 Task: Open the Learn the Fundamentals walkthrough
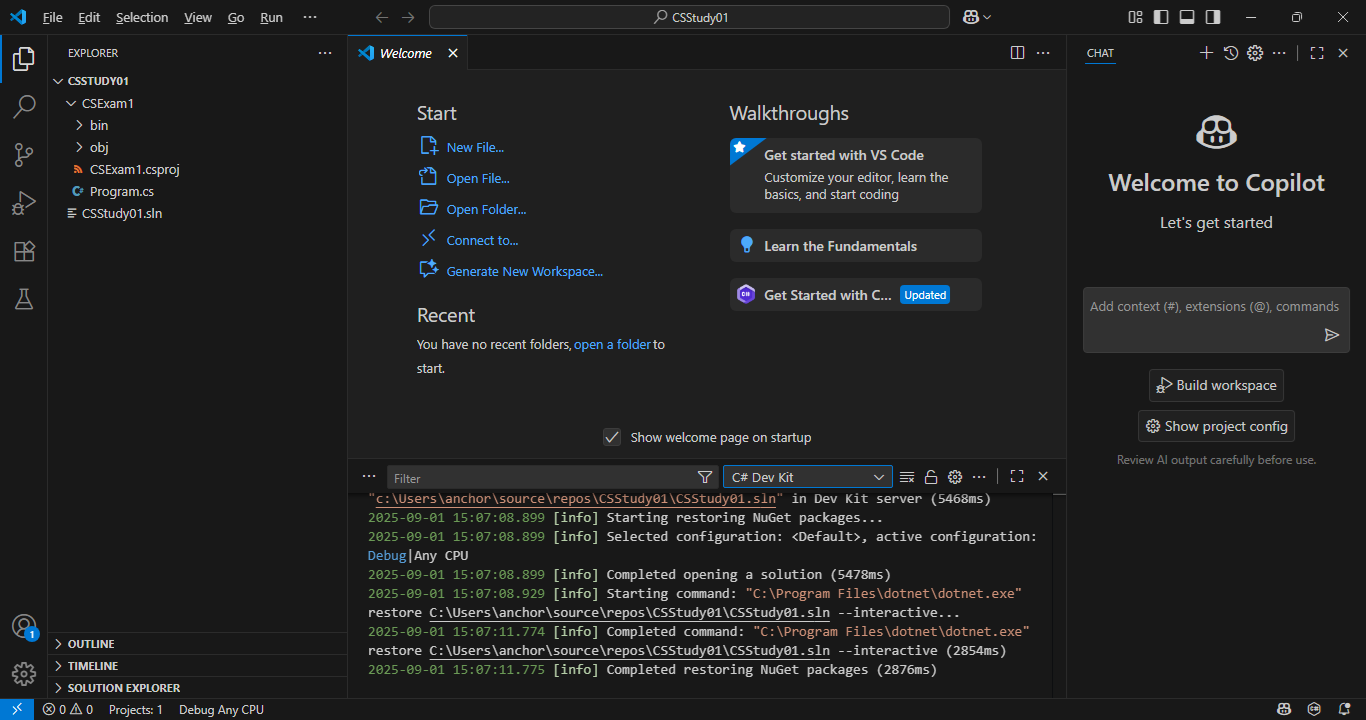point(856,245)
